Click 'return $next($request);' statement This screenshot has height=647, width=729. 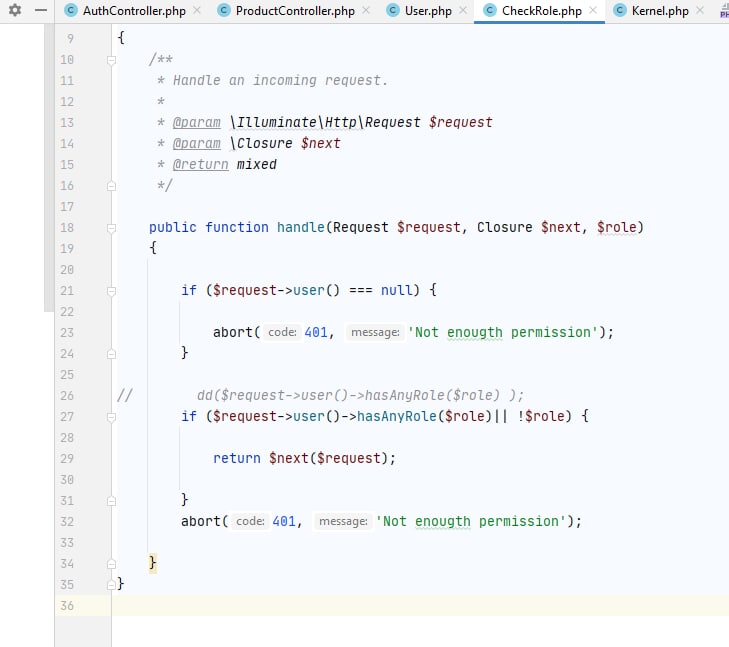[x=305, y=458]
